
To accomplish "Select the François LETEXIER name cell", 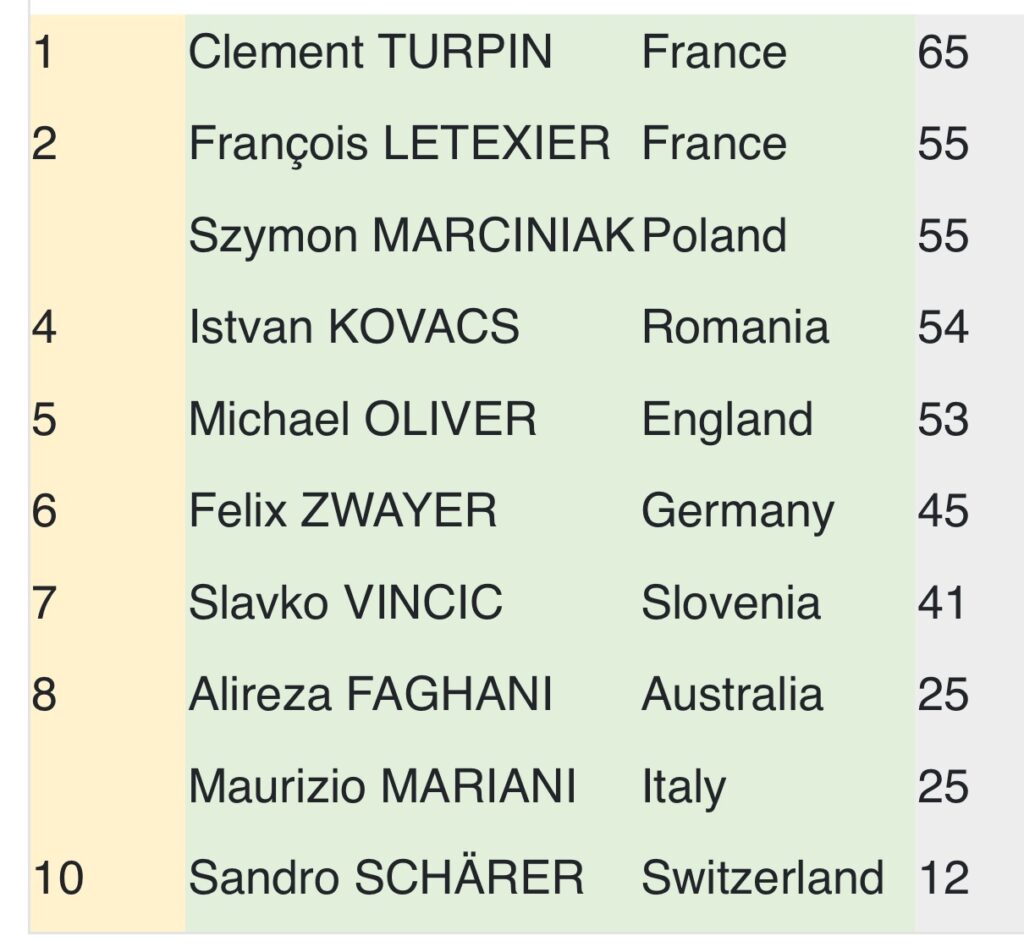I will [399, 144].
